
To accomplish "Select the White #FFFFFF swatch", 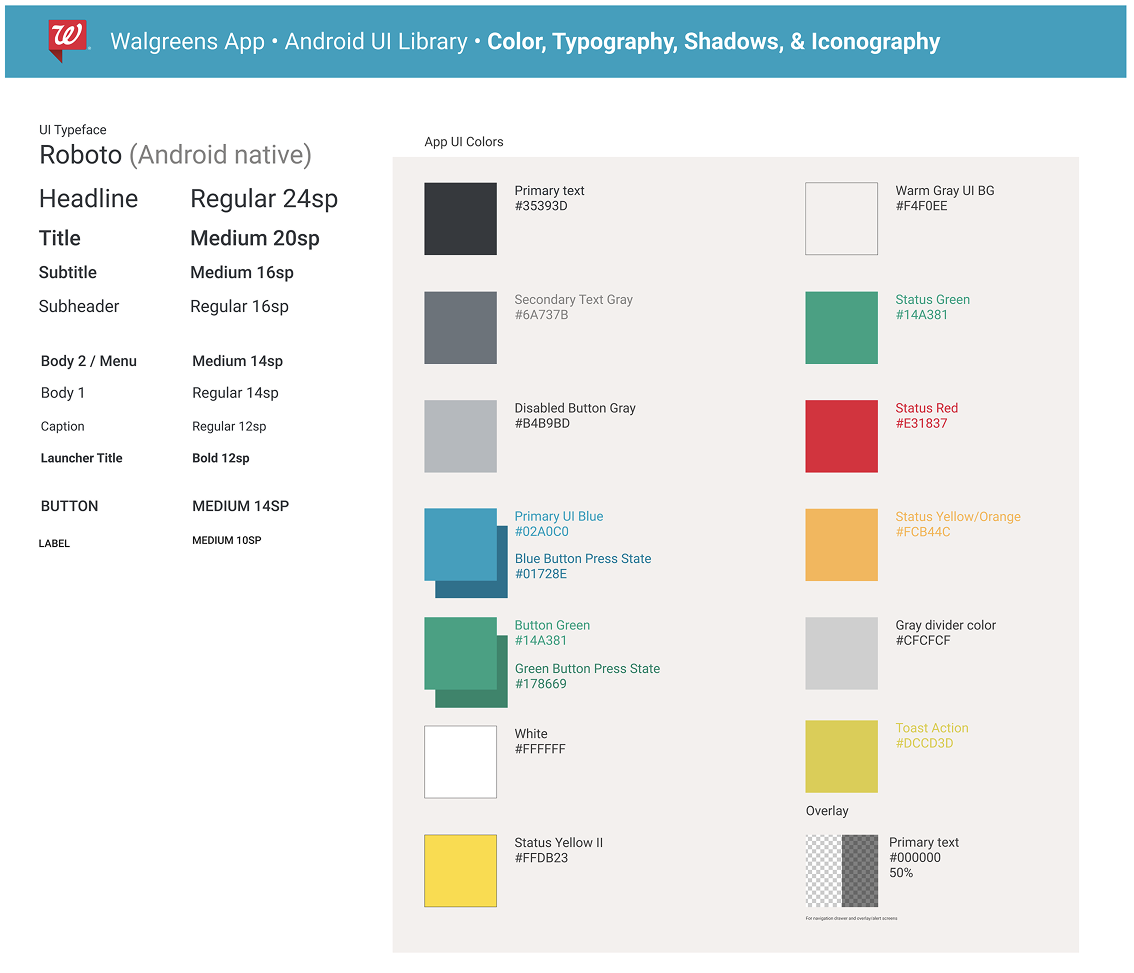I will coord(461,762).
